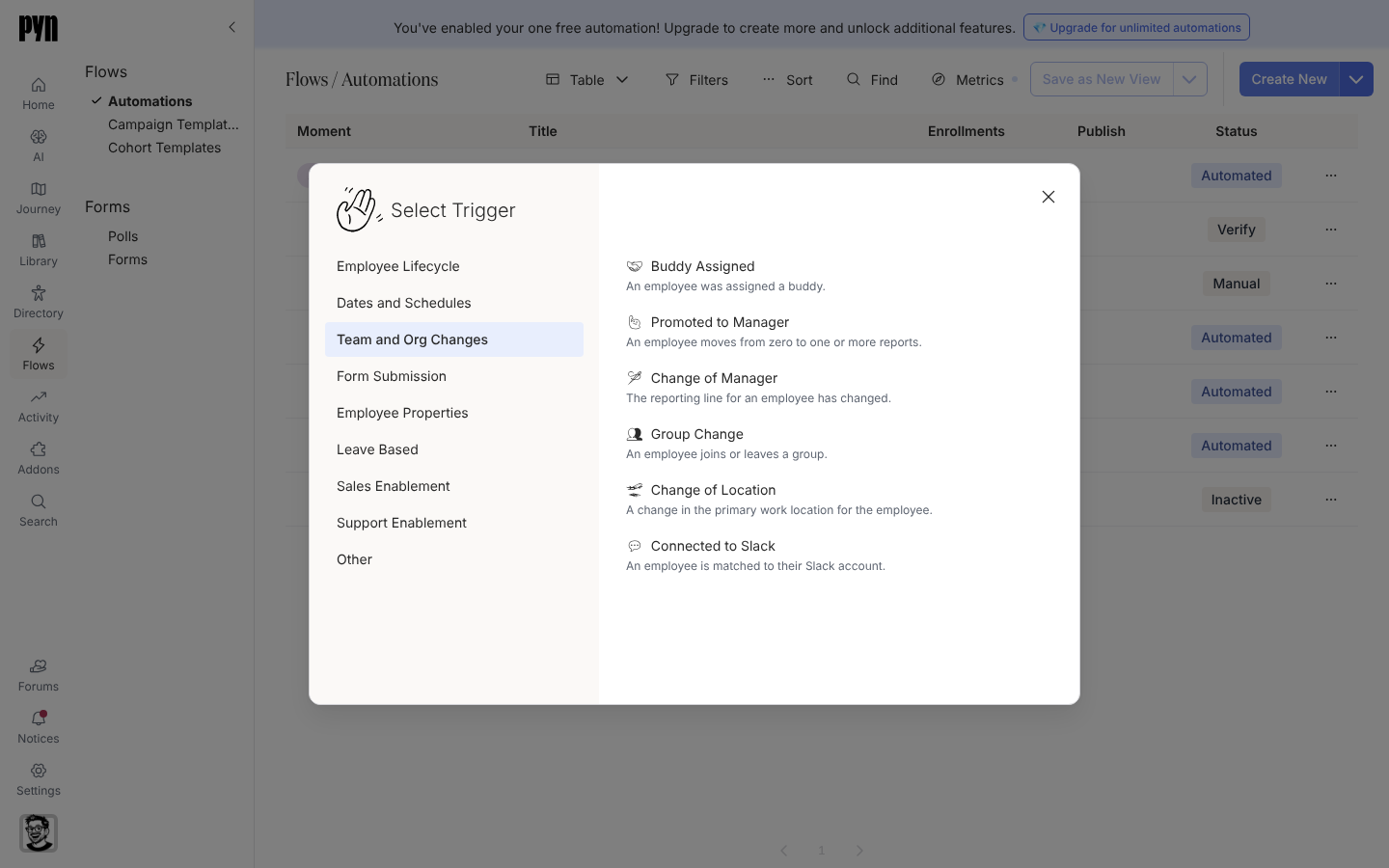Expand the Save as New View arrow
Image resolution: width=1389 pixels, height=868 pixels.
(1189, 79)
